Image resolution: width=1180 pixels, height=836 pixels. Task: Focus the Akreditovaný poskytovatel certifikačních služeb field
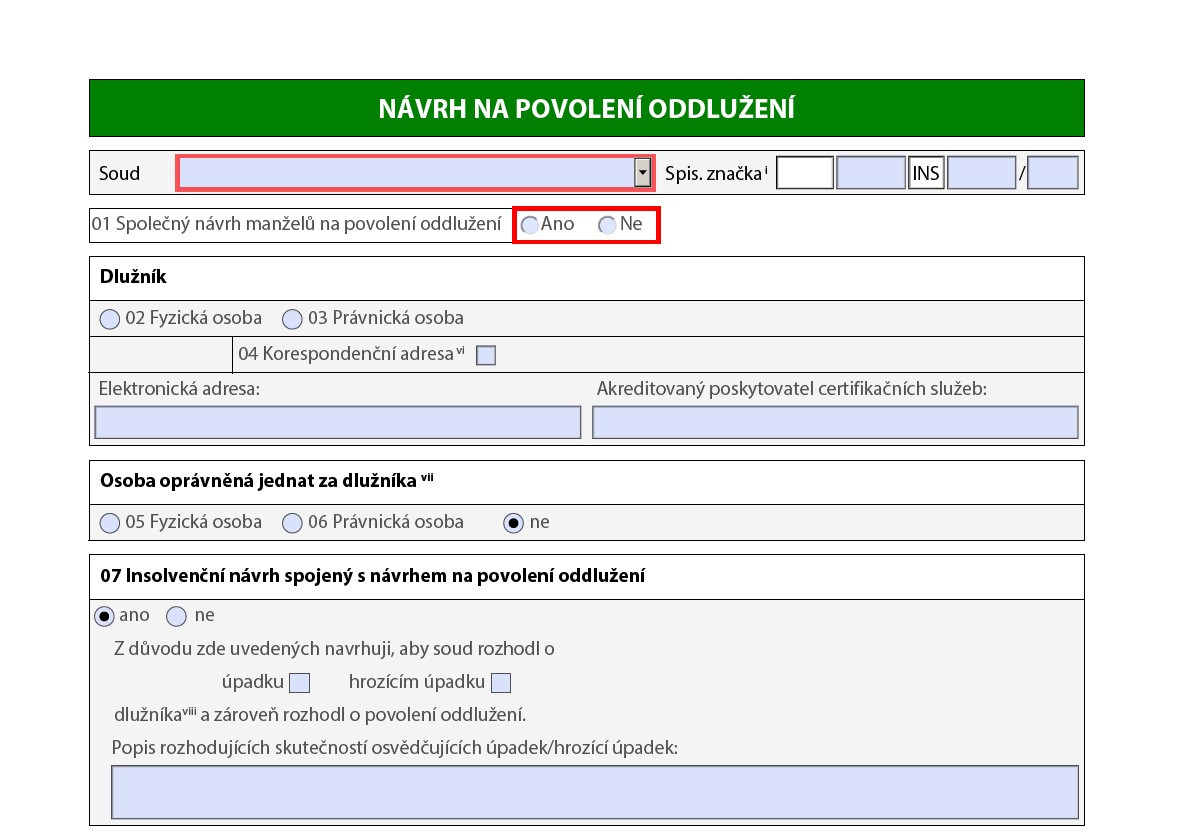[835, 422]
